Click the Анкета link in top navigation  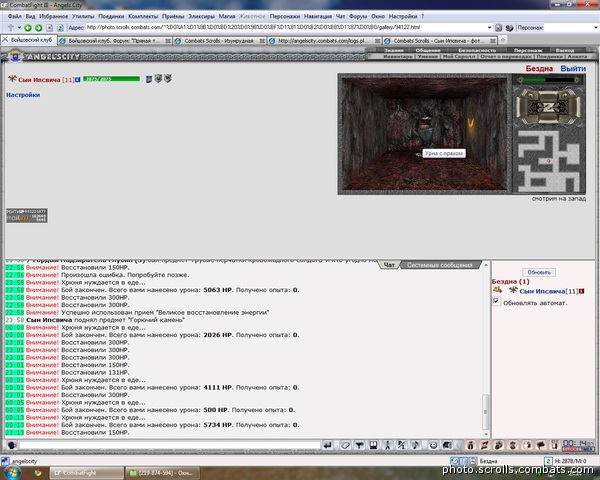coord(577,56)
